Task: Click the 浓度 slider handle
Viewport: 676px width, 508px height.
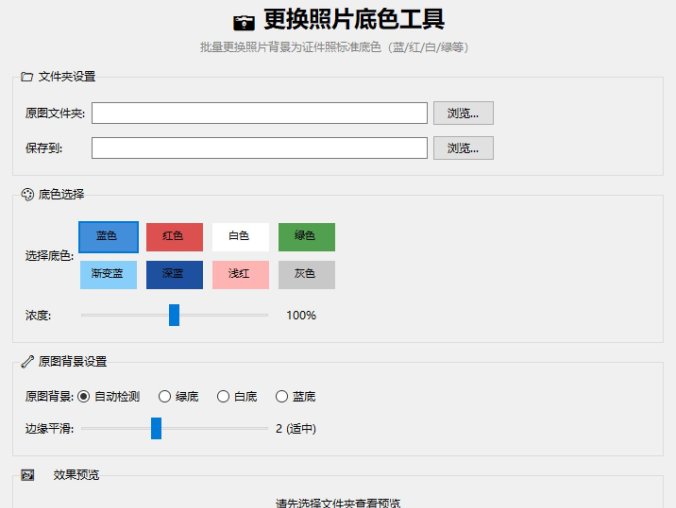Action: [x=174, y=315]
